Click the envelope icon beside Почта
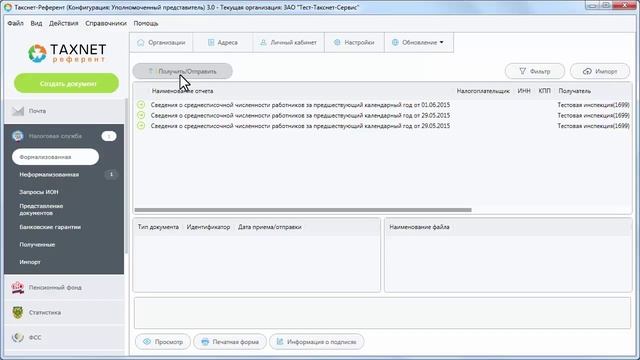The height and width of the screenshot is (360, 640). (x=18, y=111)
